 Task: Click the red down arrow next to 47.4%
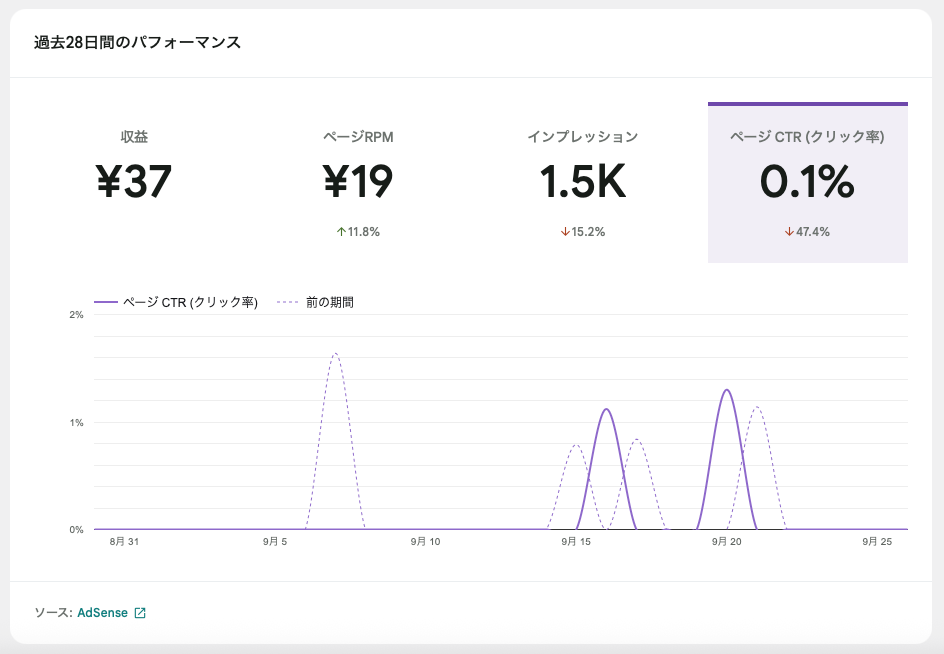coord(789,232)
